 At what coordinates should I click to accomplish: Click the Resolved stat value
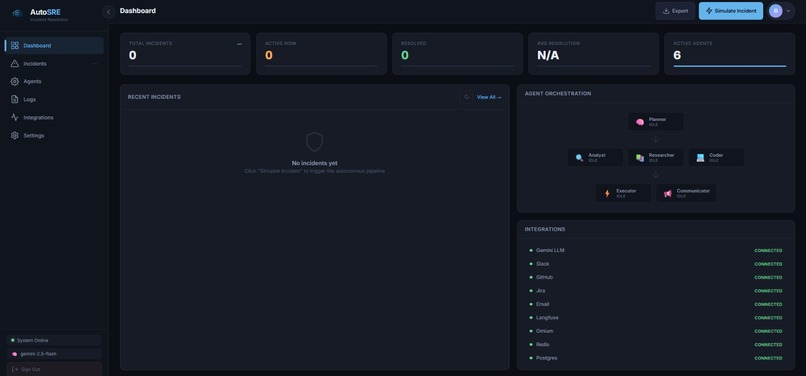pos(405,56)
